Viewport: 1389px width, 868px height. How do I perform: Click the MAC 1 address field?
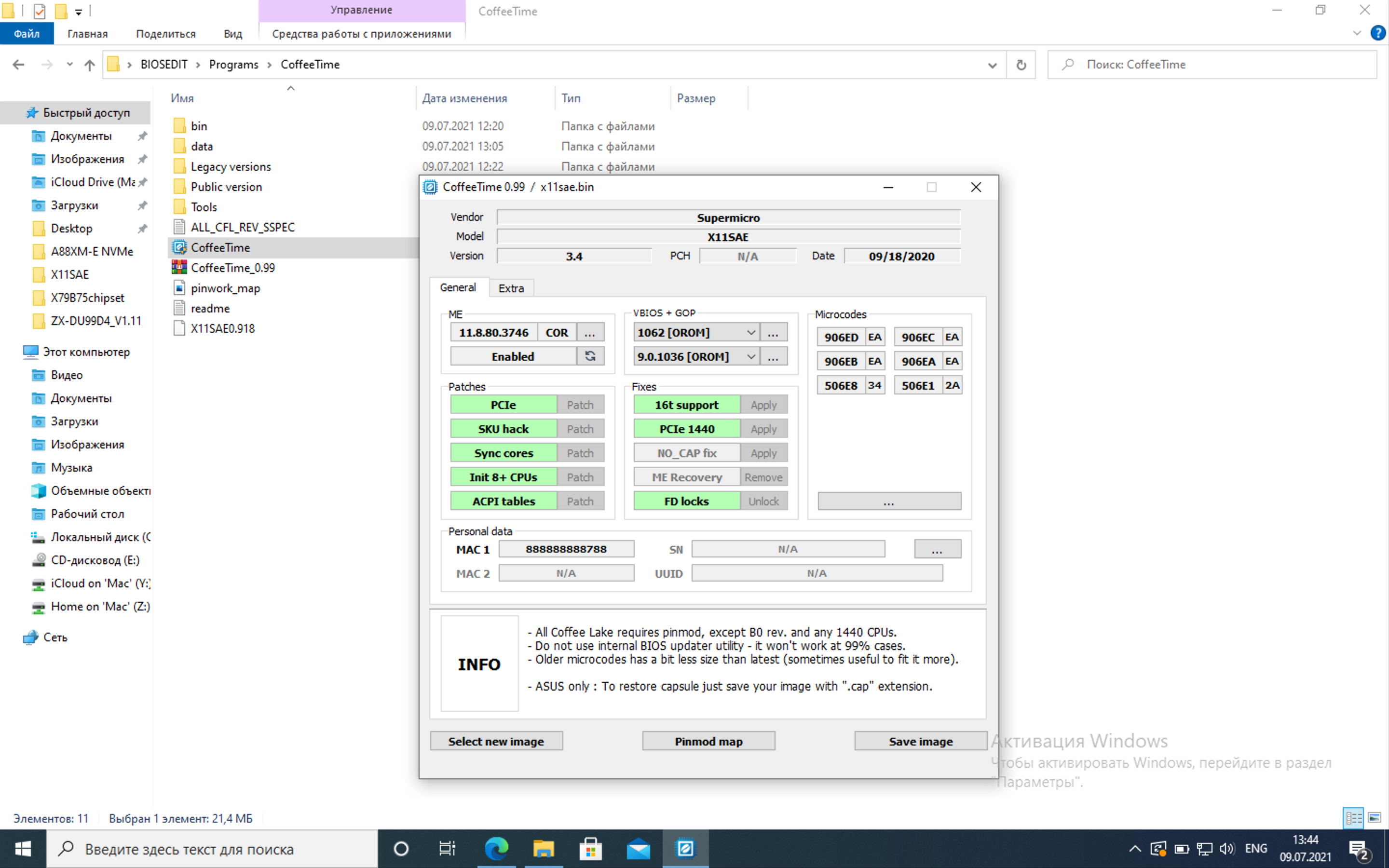(x=566, y=549)
